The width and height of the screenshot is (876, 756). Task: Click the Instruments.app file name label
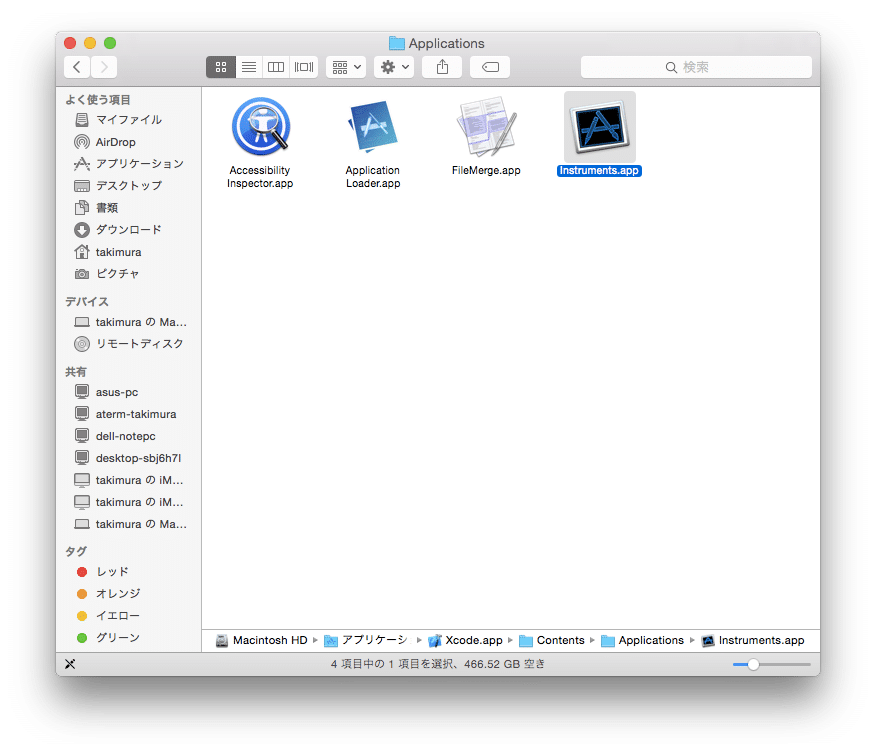pos(599,170)
